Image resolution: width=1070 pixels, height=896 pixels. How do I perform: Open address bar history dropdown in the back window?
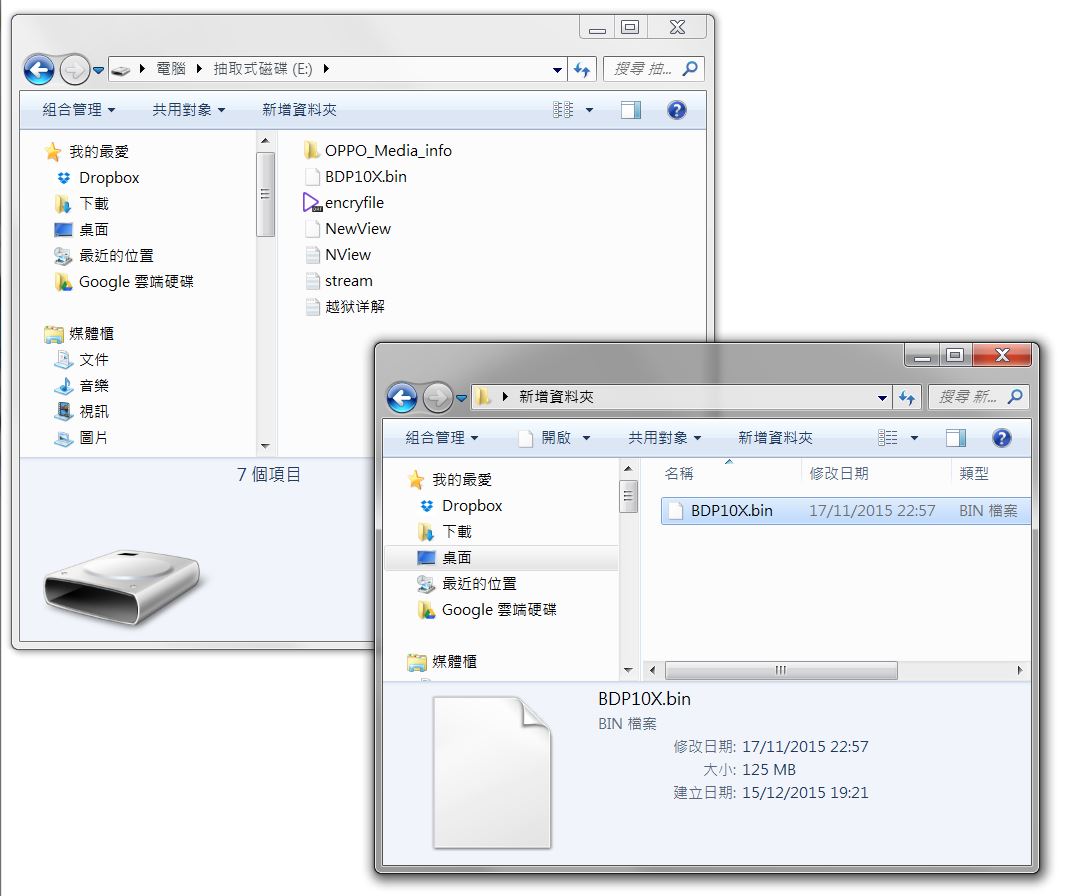point(557,70)
